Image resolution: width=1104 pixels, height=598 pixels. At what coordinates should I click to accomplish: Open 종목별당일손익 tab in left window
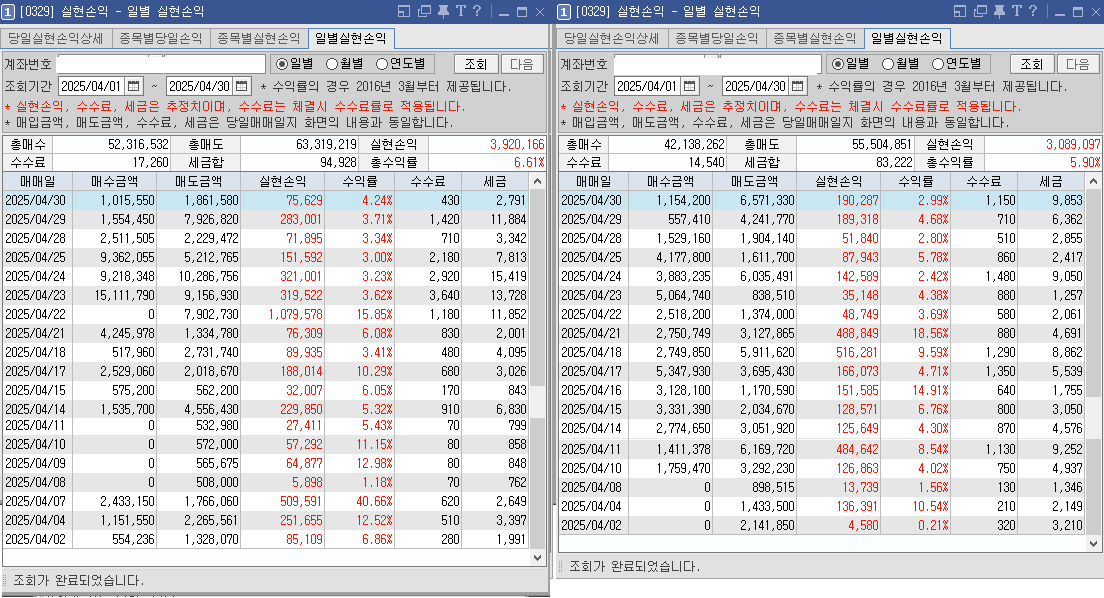(161, 38)
